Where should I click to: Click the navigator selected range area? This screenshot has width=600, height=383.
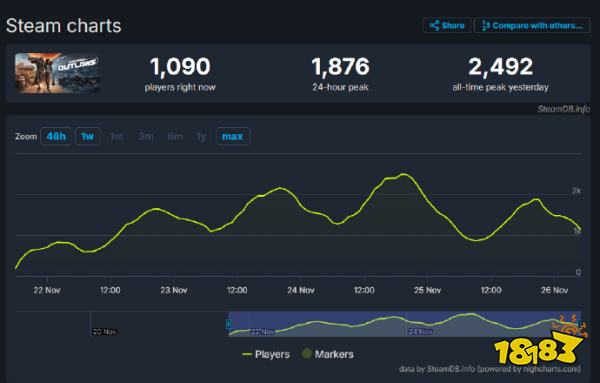[404, 324]
